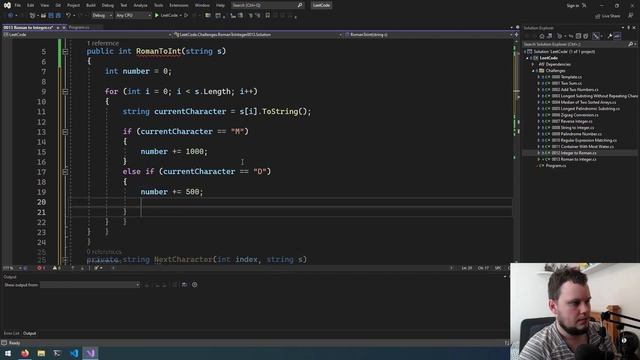Click the bookmark toolbar icon
This screenshot has width=640, height=360.
tap(267, 16)
